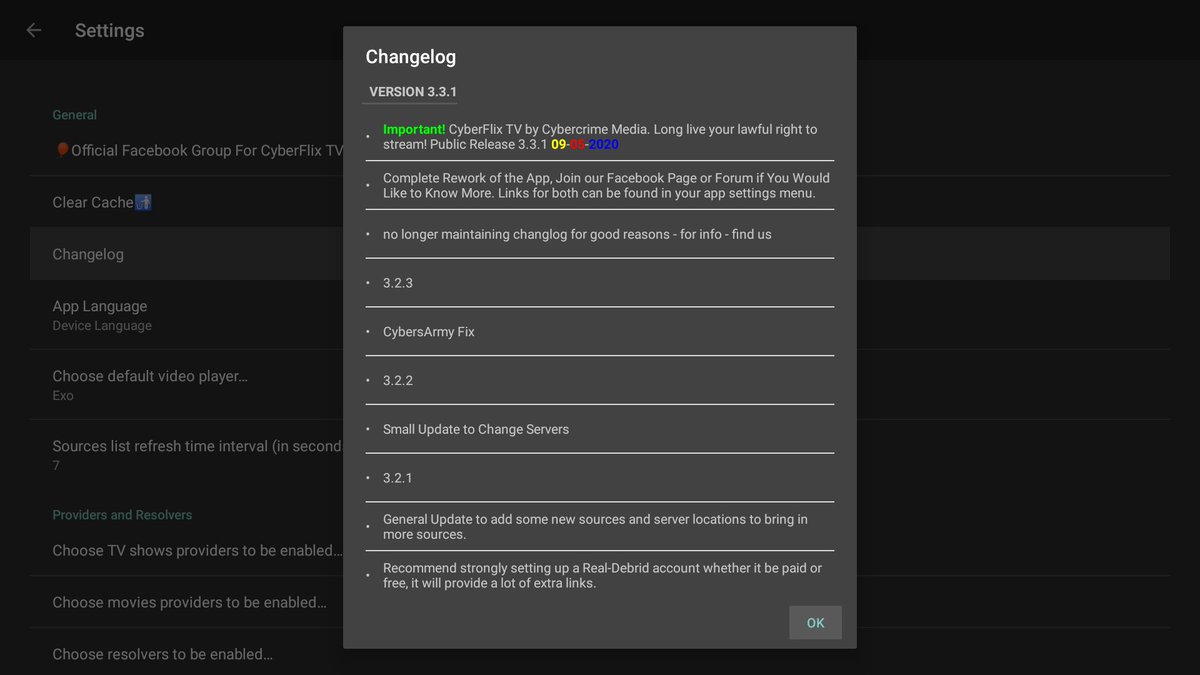Click the Exo video player value
This screenshot has width=1200, height=675.
click(63, 396)
